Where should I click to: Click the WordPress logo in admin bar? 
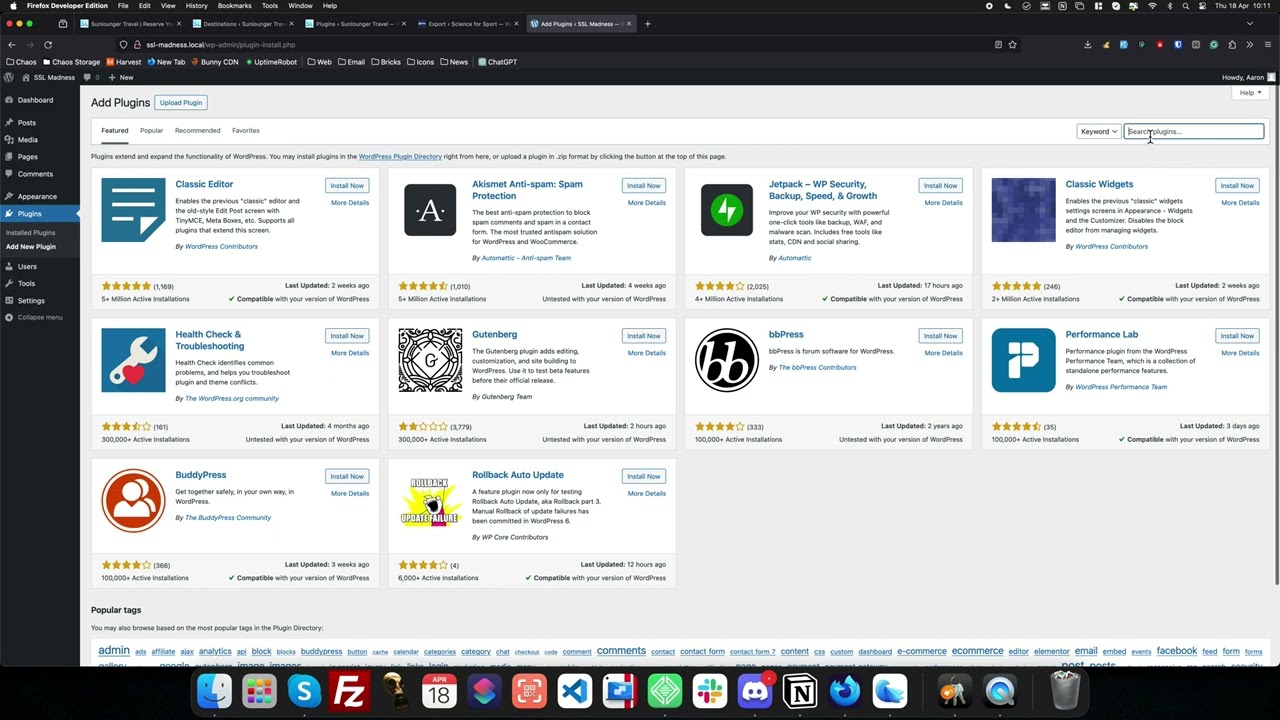pos(9,77)
